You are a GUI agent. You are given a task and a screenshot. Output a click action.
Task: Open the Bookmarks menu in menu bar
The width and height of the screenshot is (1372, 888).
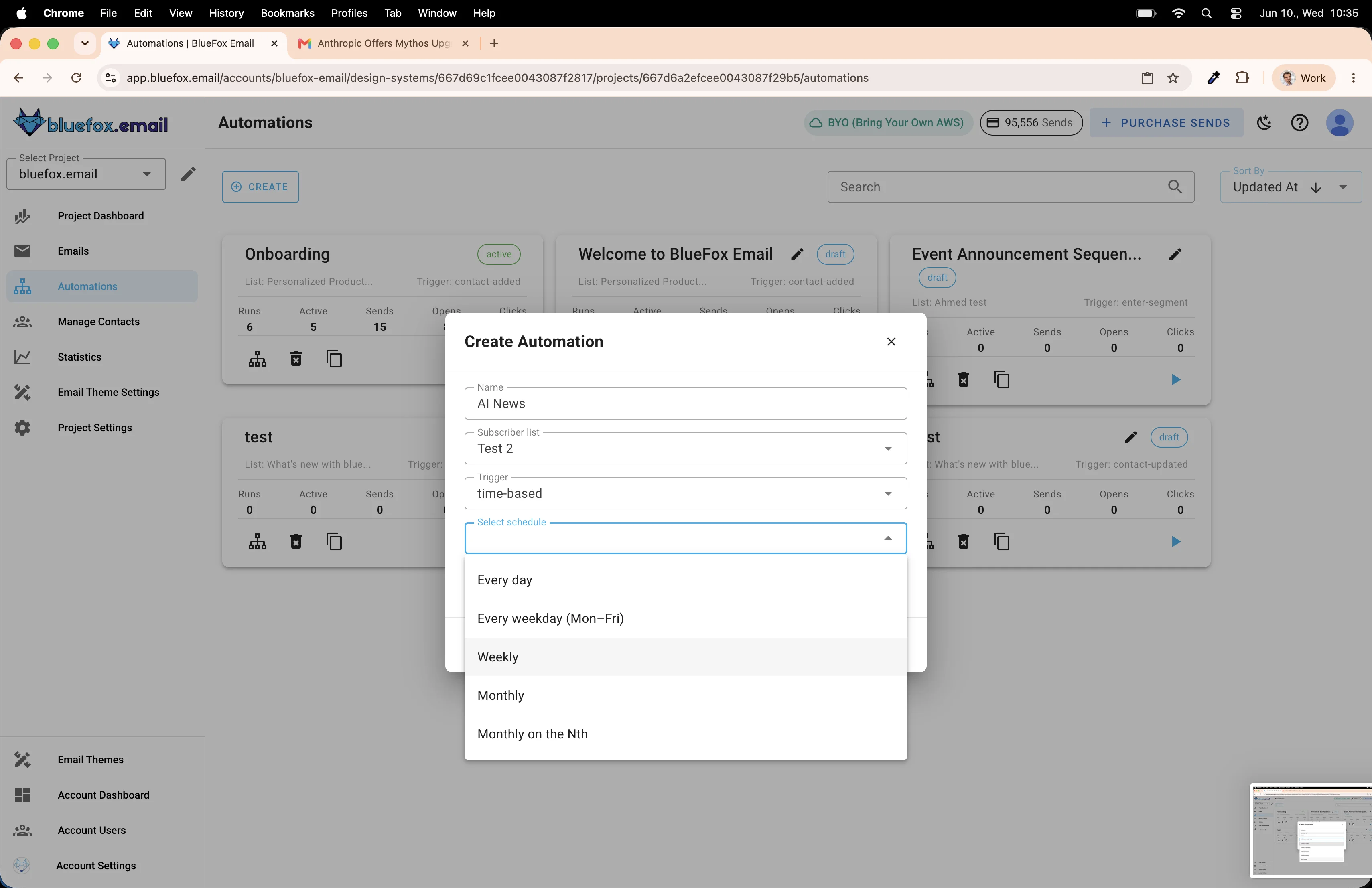(x=287, y=13)
